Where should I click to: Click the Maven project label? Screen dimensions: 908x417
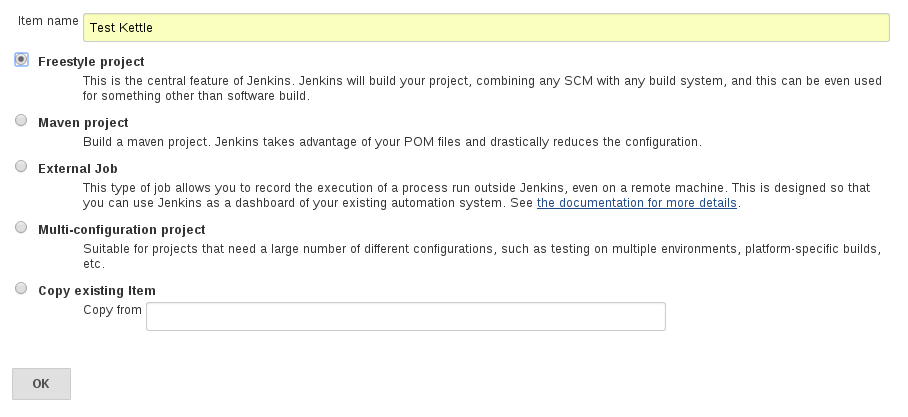(x=83, y=123)
